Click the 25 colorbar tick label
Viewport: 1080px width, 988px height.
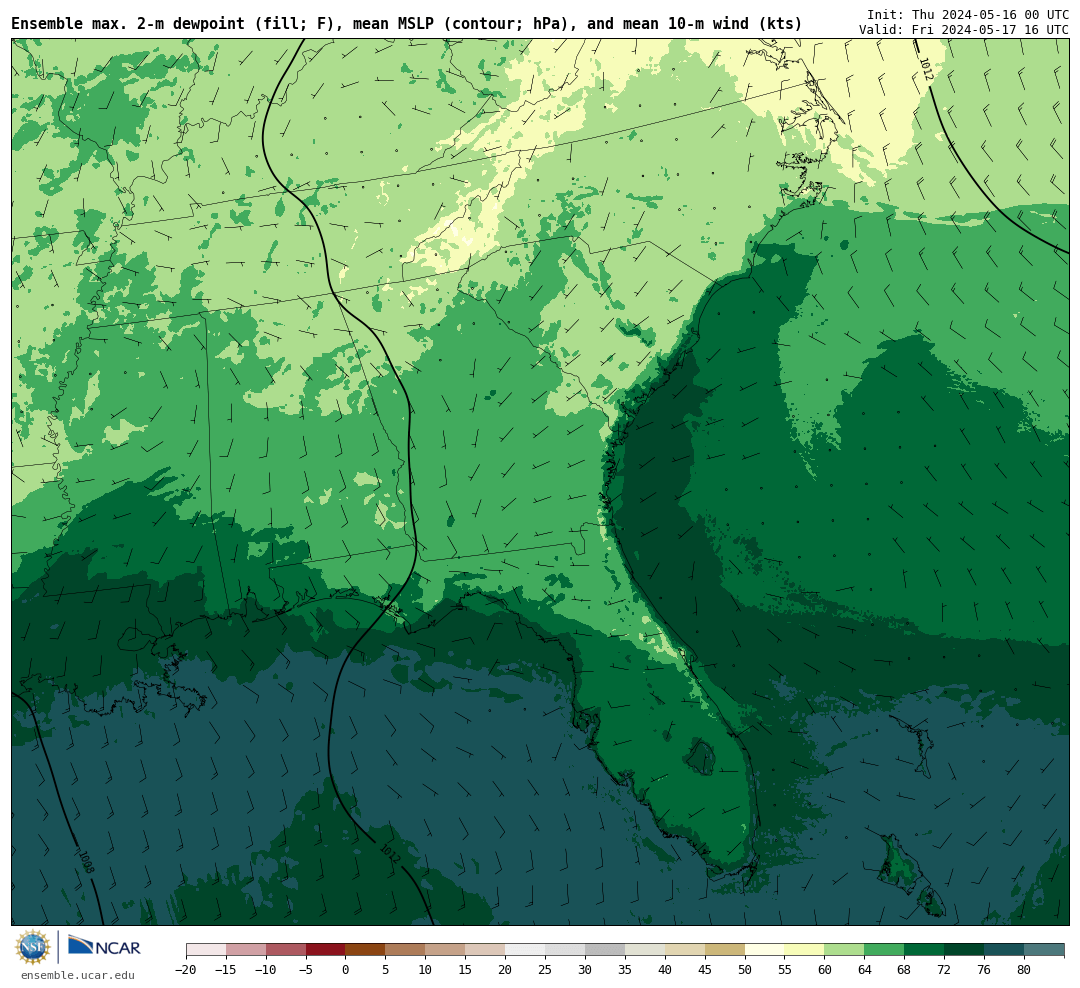click(x=546, y=969)
